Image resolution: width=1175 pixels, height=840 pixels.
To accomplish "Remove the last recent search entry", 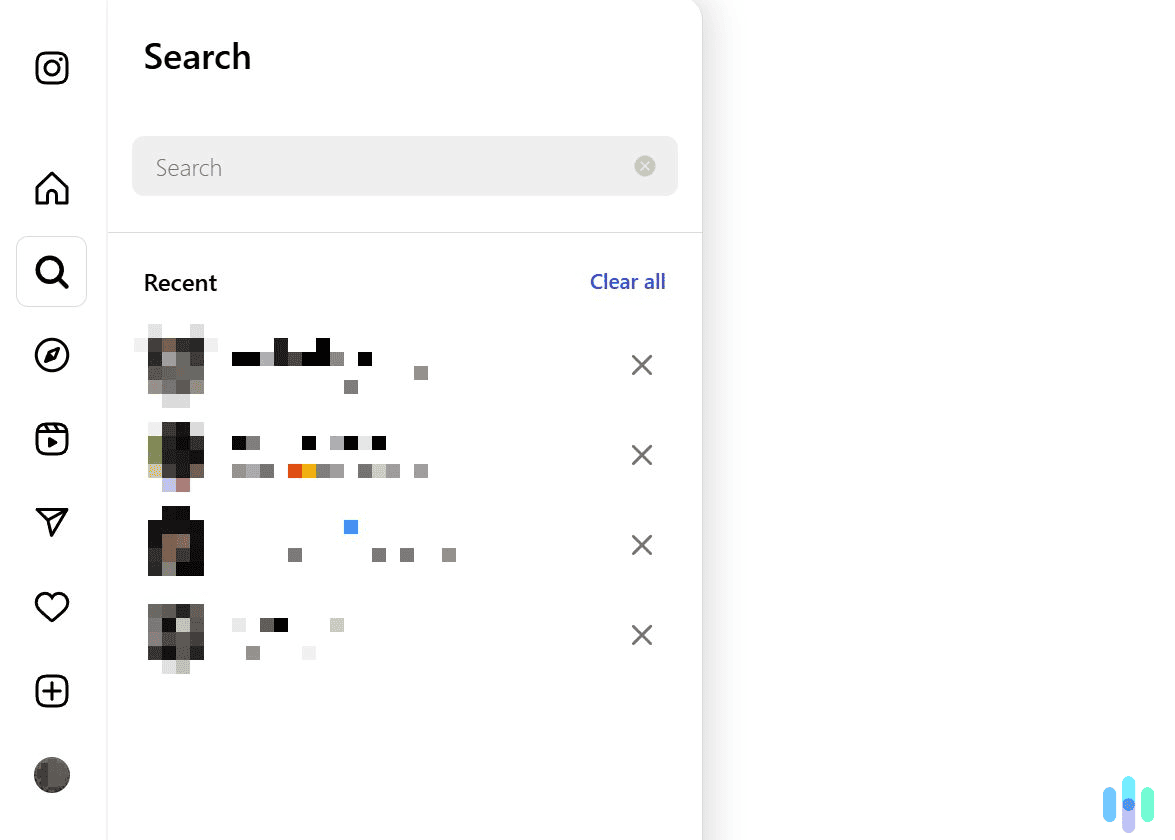I will tap(641, 635).
